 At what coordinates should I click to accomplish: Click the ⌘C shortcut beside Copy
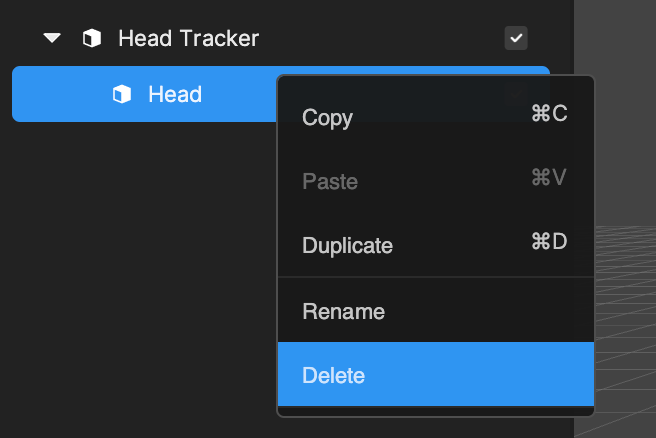click(x=549, y=113)
